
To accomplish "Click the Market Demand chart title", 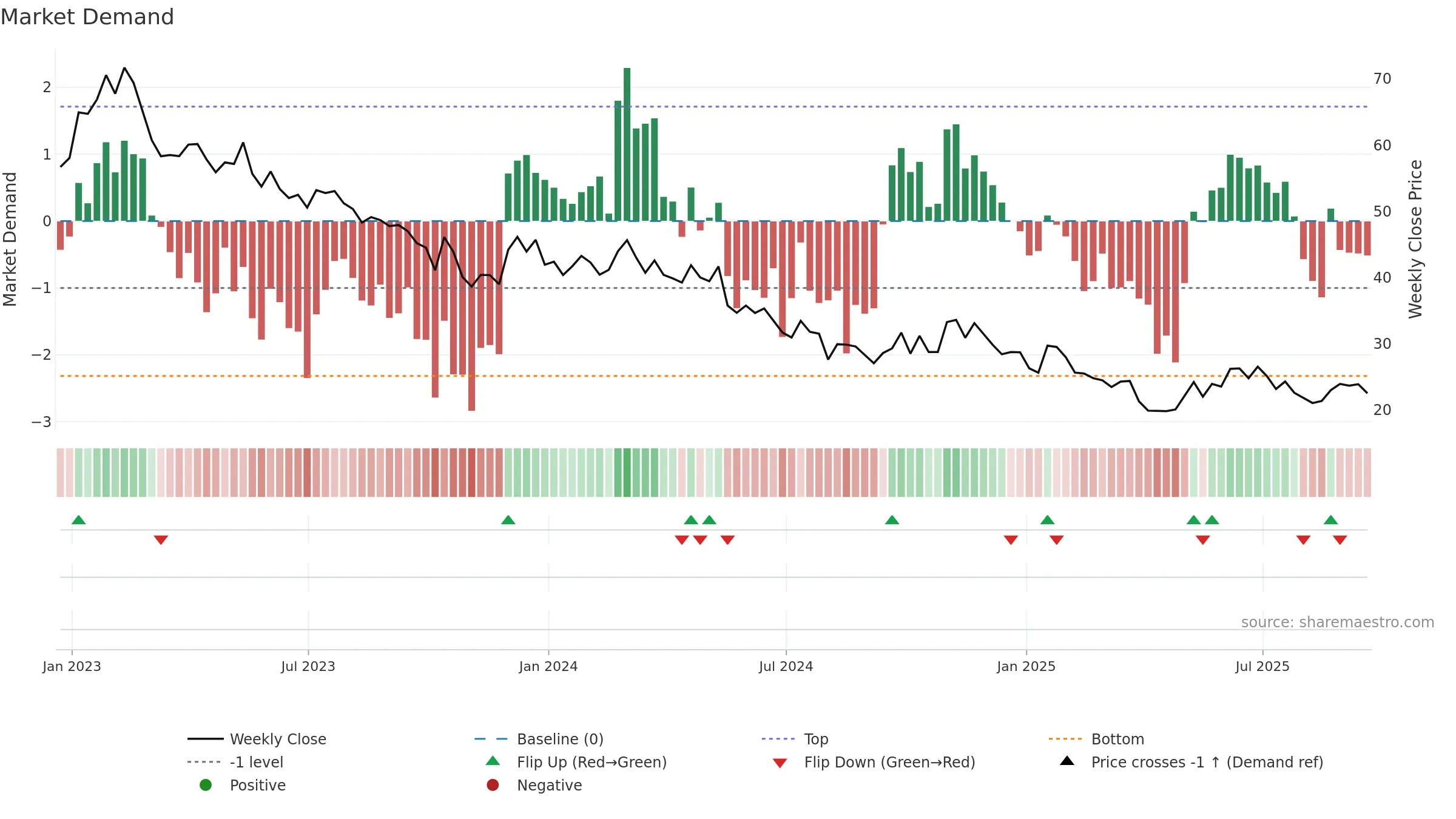I will tap(87, 17).
